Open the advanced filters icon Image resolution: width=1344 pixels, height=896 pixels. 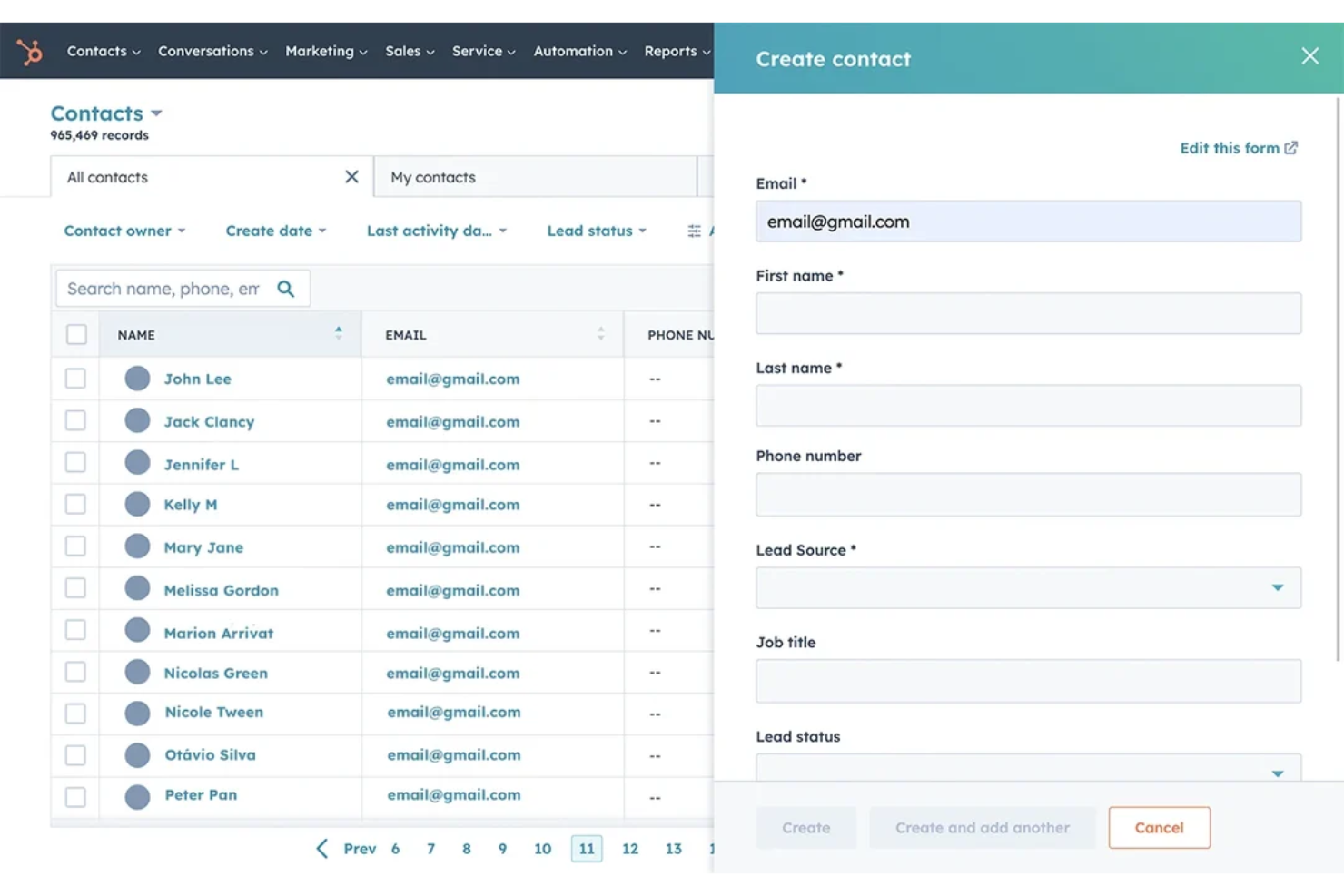click(x=694, y=231)
